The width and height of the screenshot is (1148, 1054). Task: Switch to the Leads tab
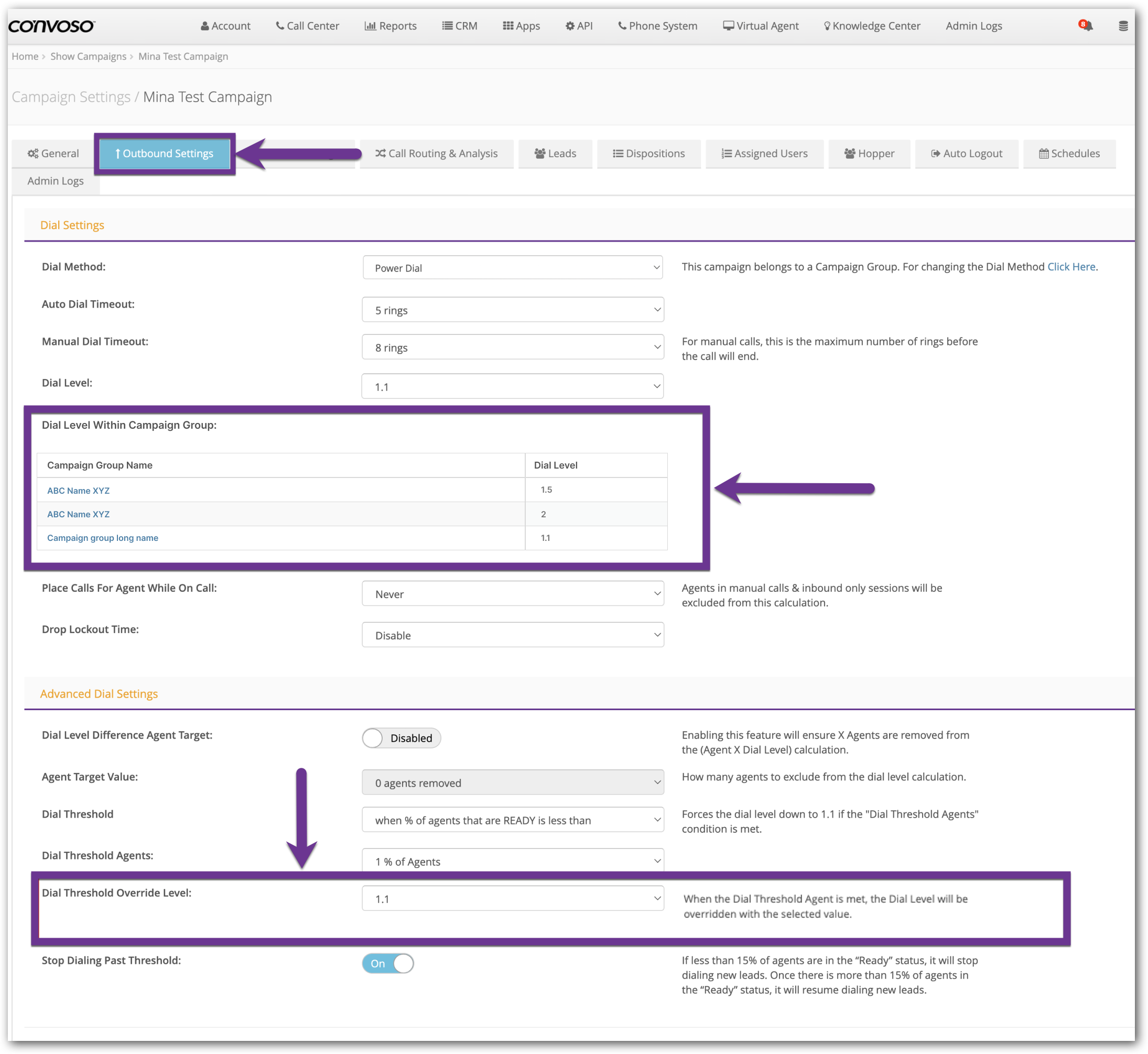(555, 154)
